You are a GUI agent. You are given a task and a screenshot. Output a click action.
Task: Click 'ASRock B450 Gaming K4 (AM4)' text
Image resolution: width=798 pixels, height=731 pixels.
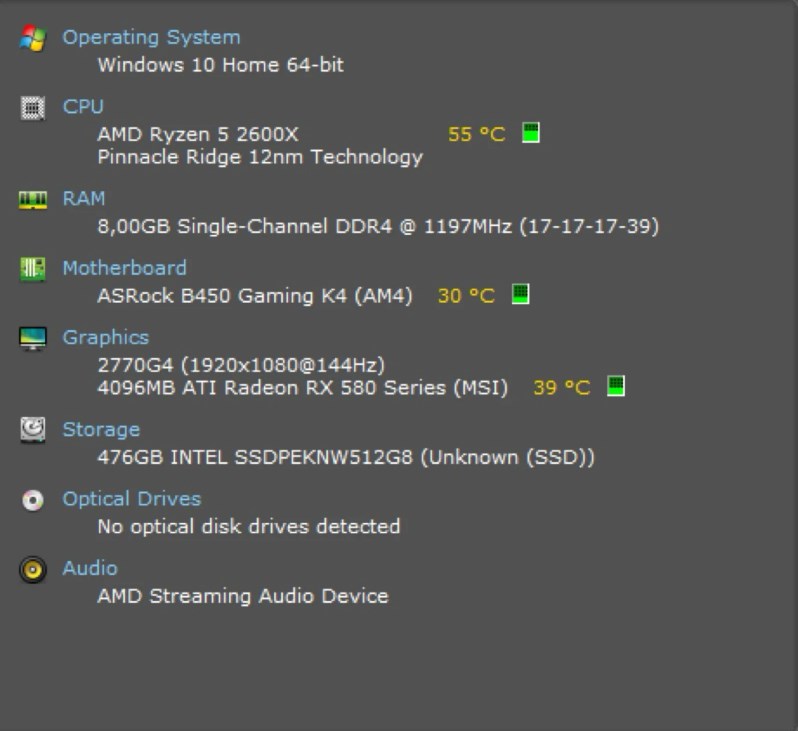click(x=255, y=296)
